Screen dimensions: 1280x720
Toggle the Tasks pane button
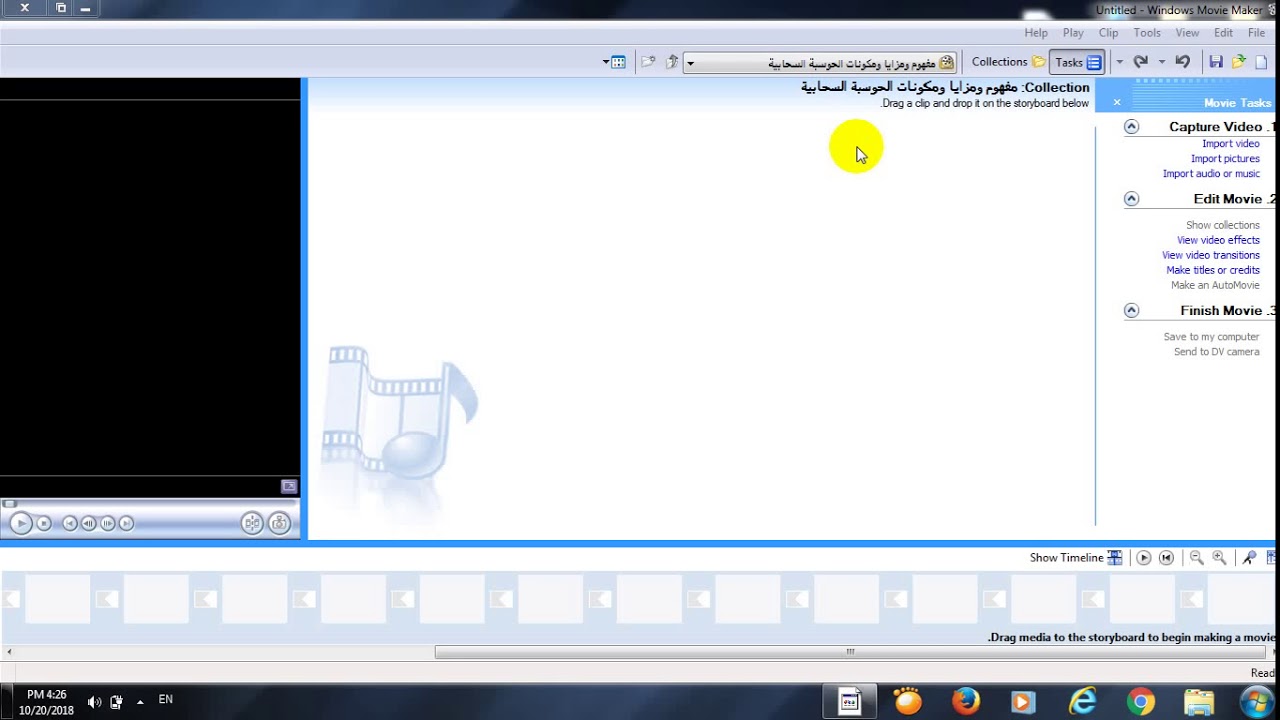click(x=1078, y=62)
